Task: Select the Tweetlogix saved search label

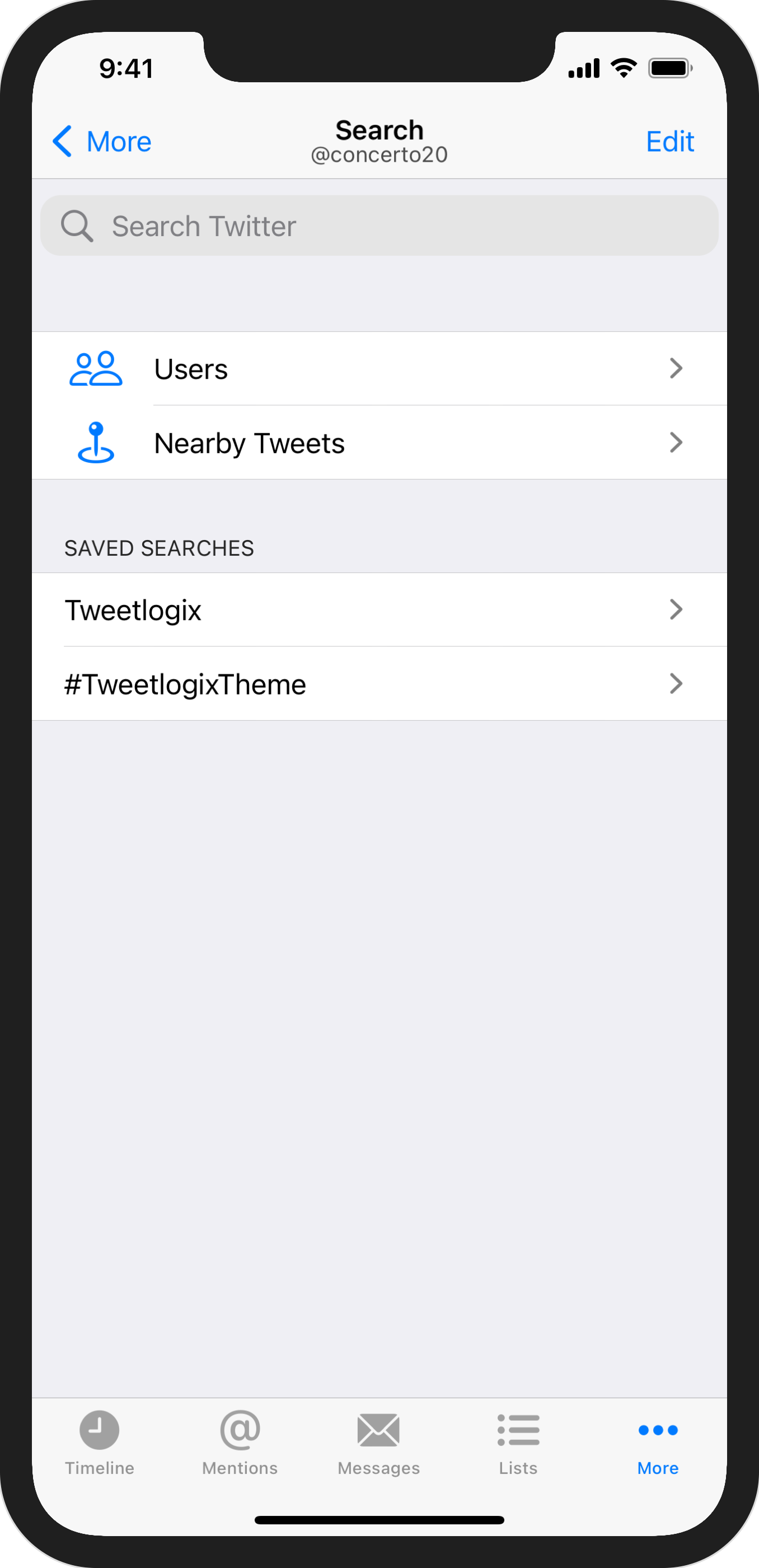Action: click(133, 610)
